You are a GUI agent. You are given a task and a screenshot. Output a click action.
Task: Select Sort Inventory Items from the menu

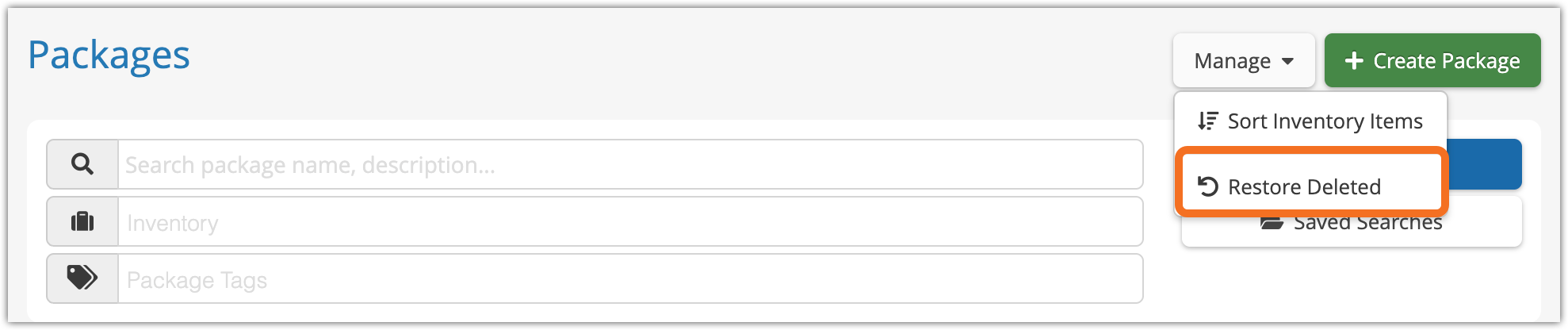click(x=1311, y=121)
